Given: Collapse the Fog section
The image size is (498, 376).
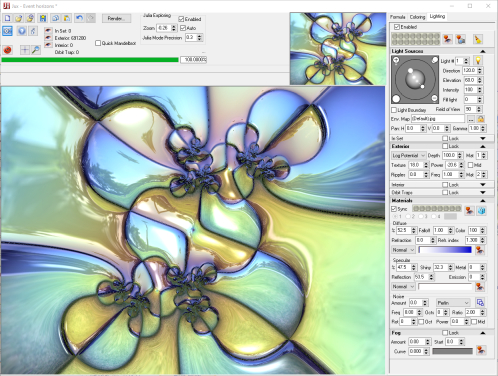Looking at the screenshot, I should (482, 333).
